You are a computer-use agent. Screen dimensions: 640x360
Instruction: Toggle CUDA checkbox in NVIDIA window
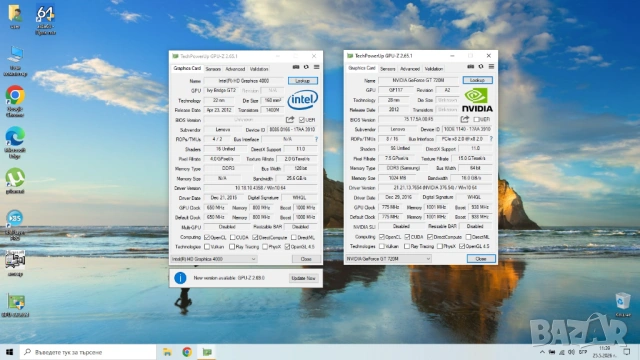(x=407, y=237)
